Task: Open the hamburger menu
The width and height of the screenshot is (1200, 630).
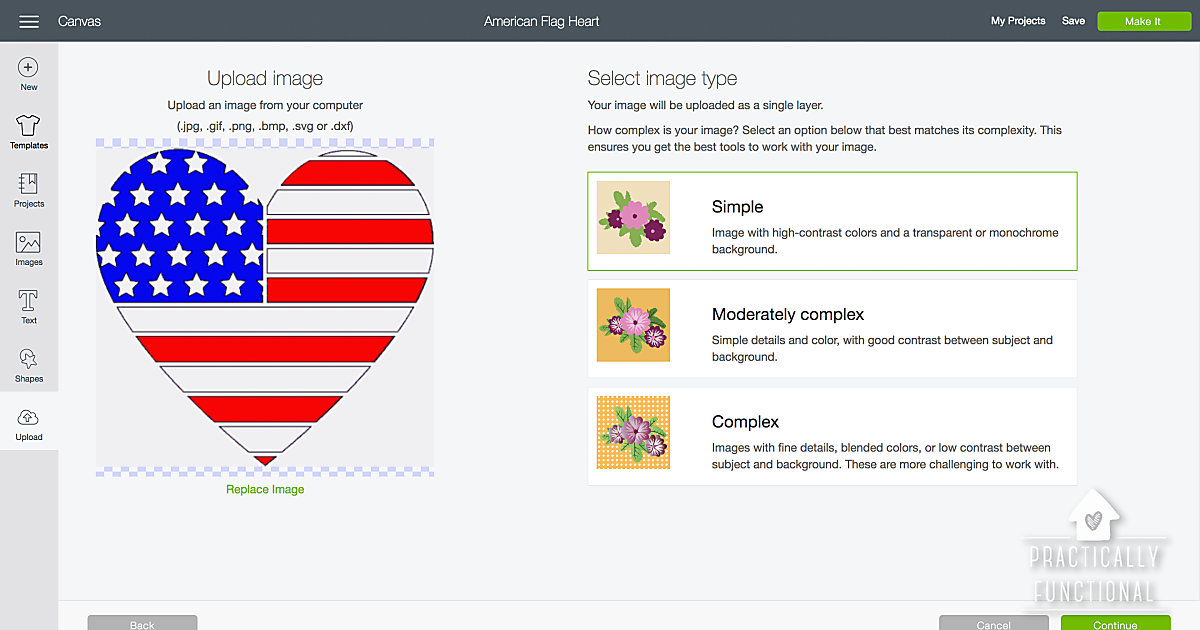Action: pos(29,20)
